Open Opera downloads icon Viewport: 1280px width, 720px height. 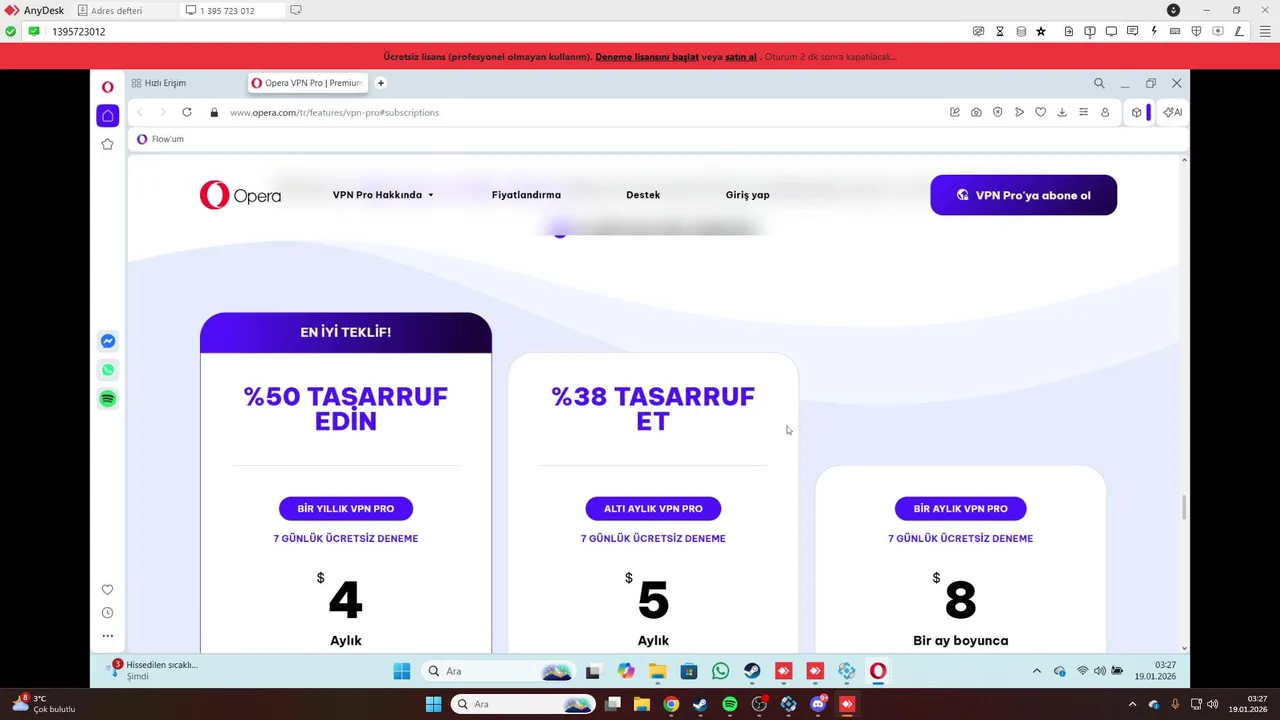(x=1062, y=112)
